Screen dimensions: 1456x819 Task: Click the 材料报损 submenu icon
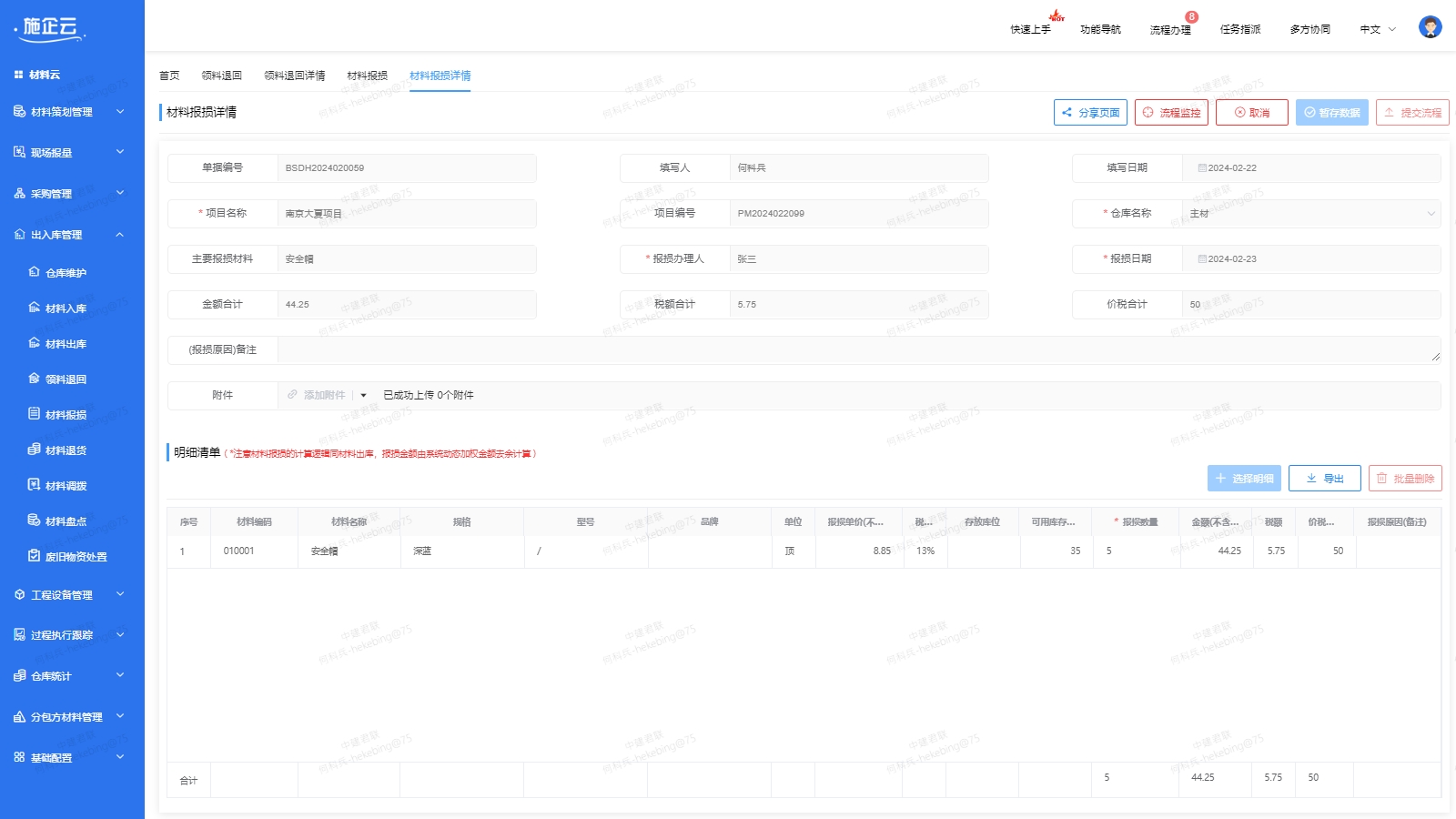coord(34,414)
